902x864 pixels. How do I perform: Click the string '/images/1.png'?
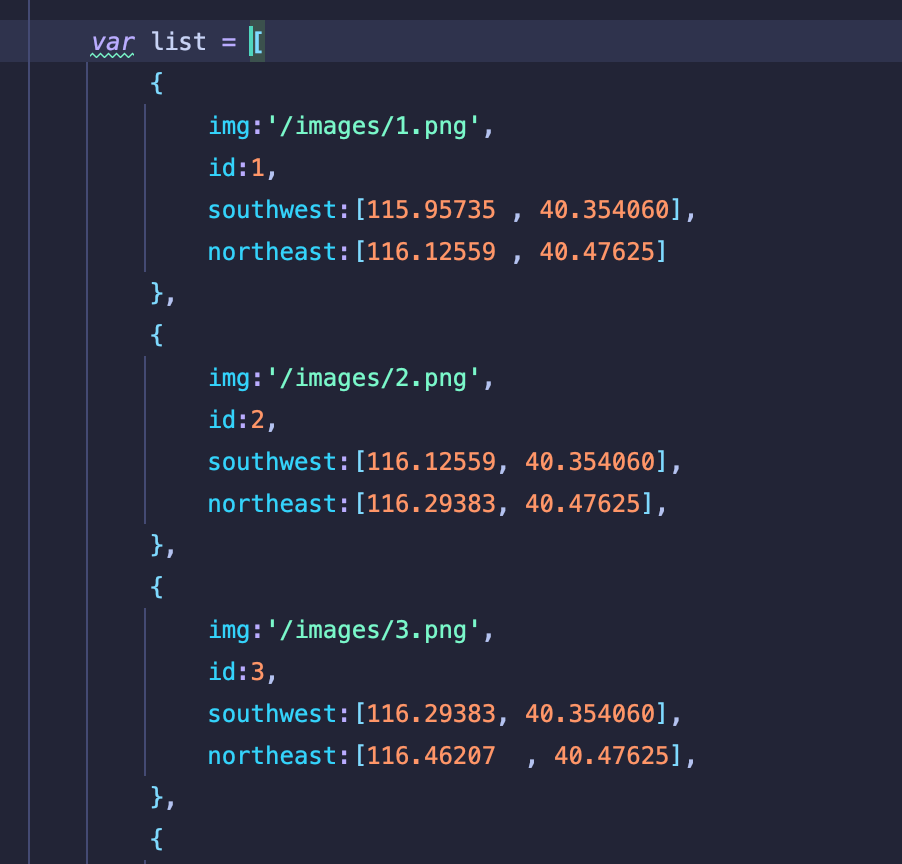(373, 127)
